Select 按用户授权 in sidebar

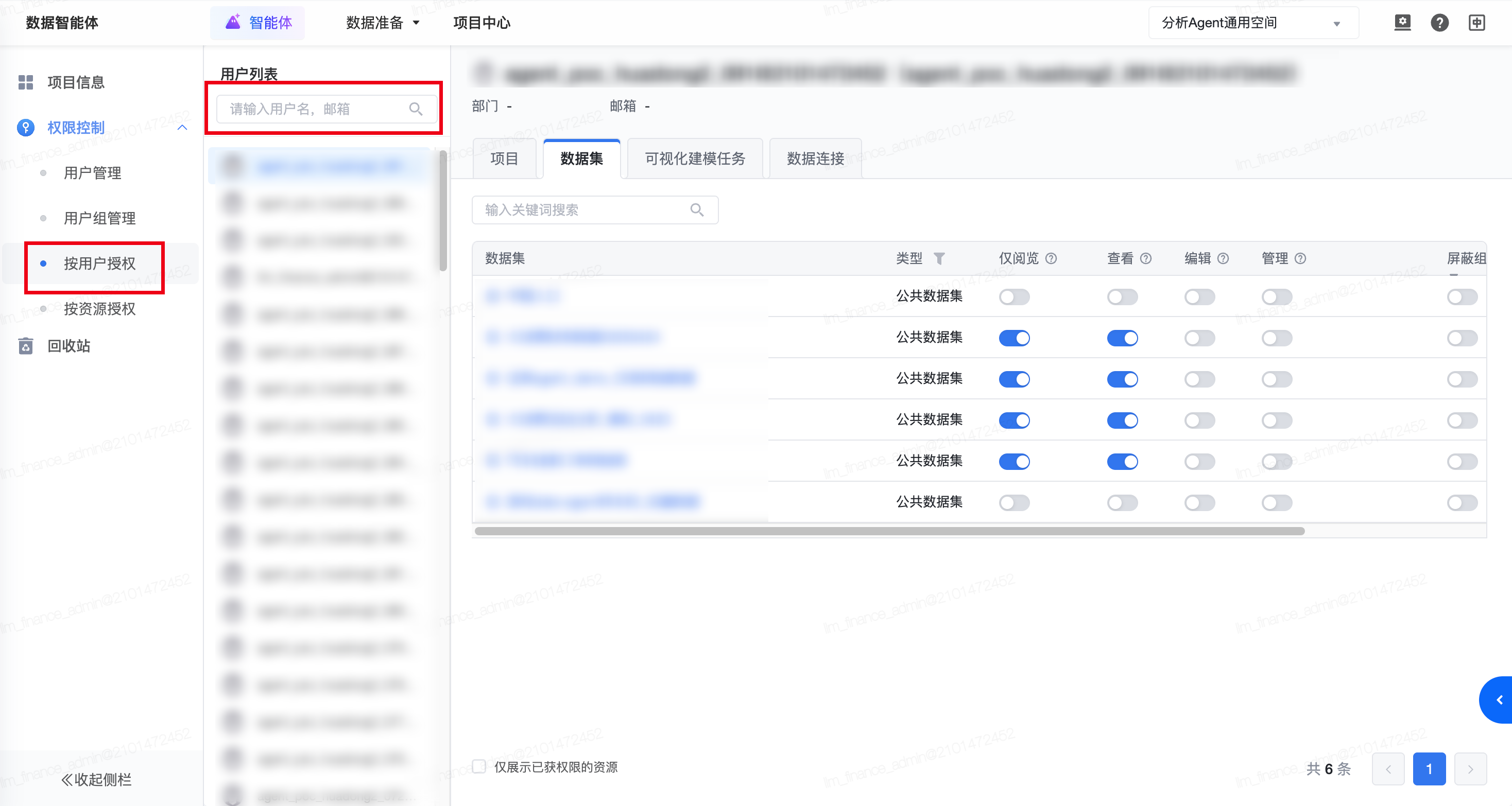tap(100, 264)
